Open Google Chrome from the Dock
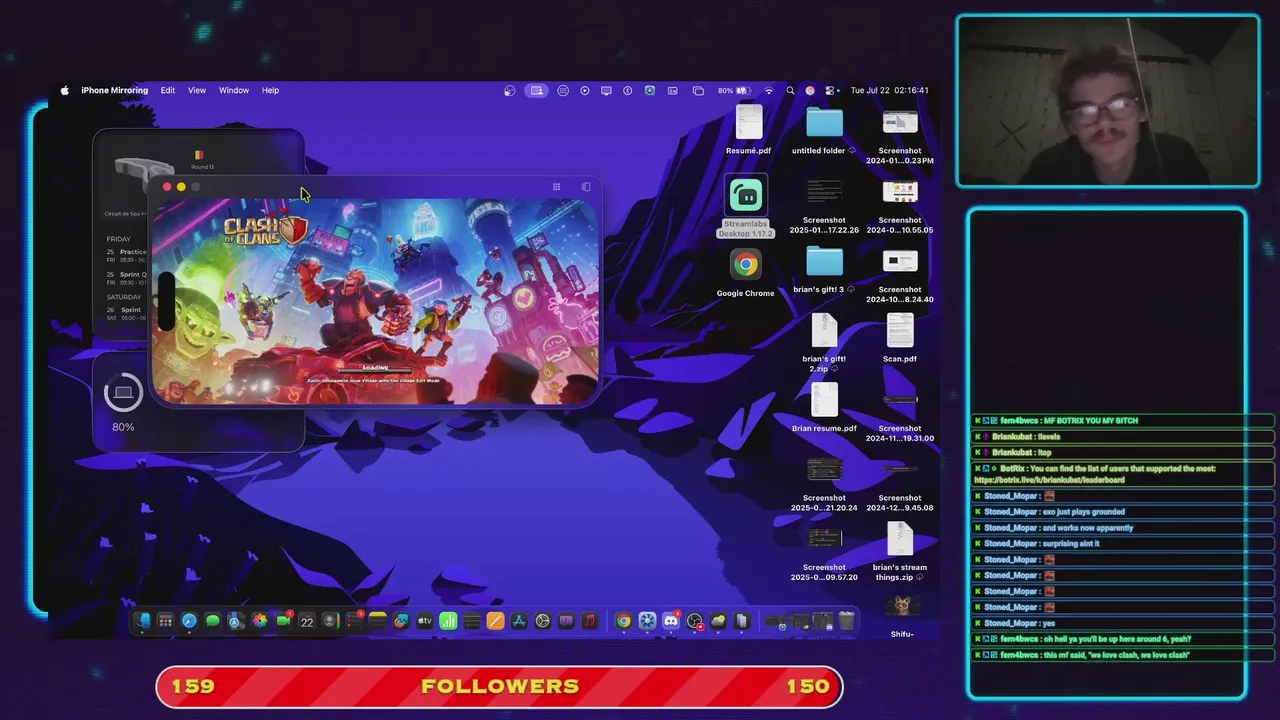Viewport: 1280px width, 720px height. 623,621
